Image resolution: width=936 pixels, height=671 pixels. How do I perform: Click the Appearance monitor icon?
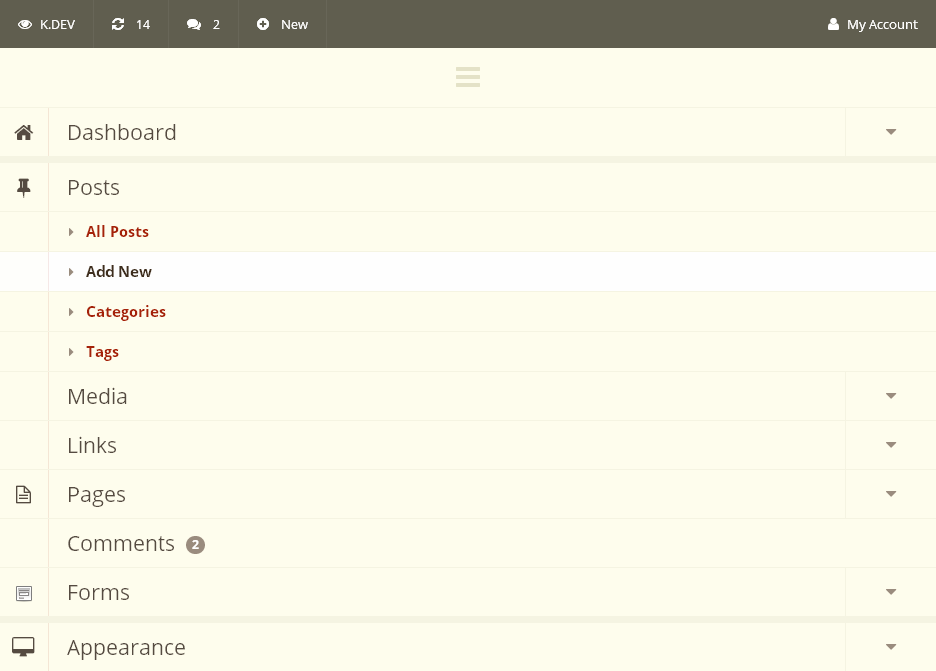tap(23, 647)
